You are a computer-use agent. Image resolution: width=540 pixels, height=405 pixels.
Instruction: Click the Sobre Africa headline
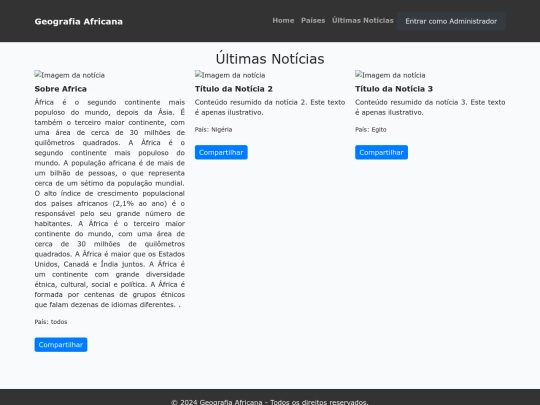[61, 89]
